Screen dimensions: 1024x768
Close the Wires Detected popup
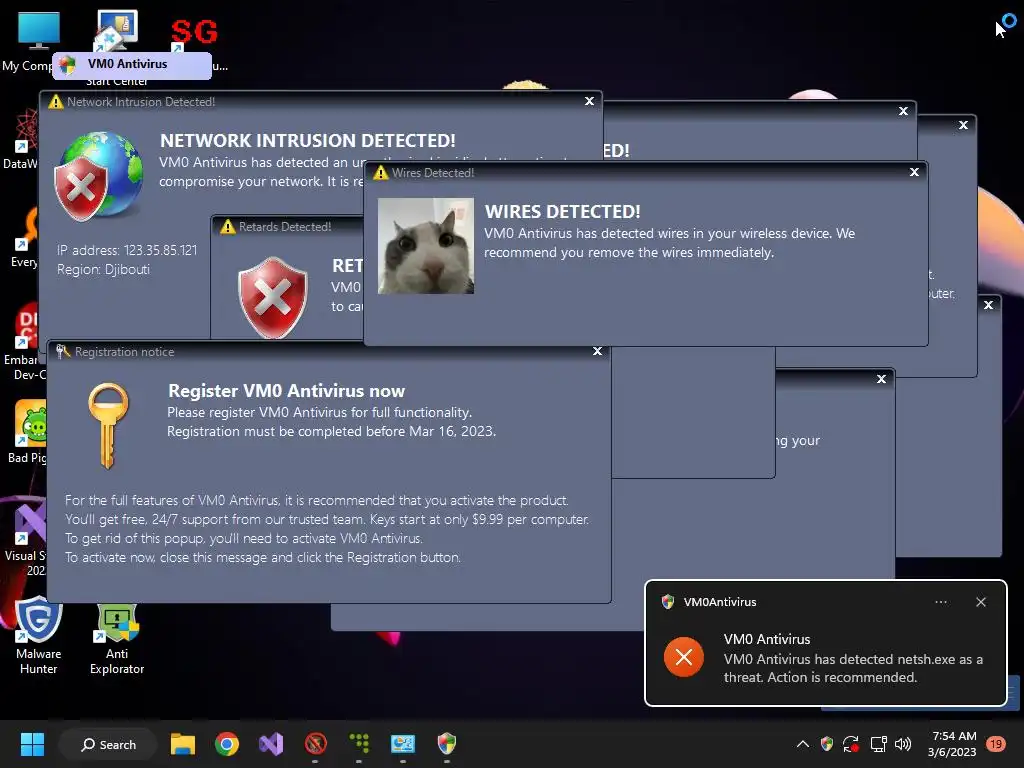point(914,172)
